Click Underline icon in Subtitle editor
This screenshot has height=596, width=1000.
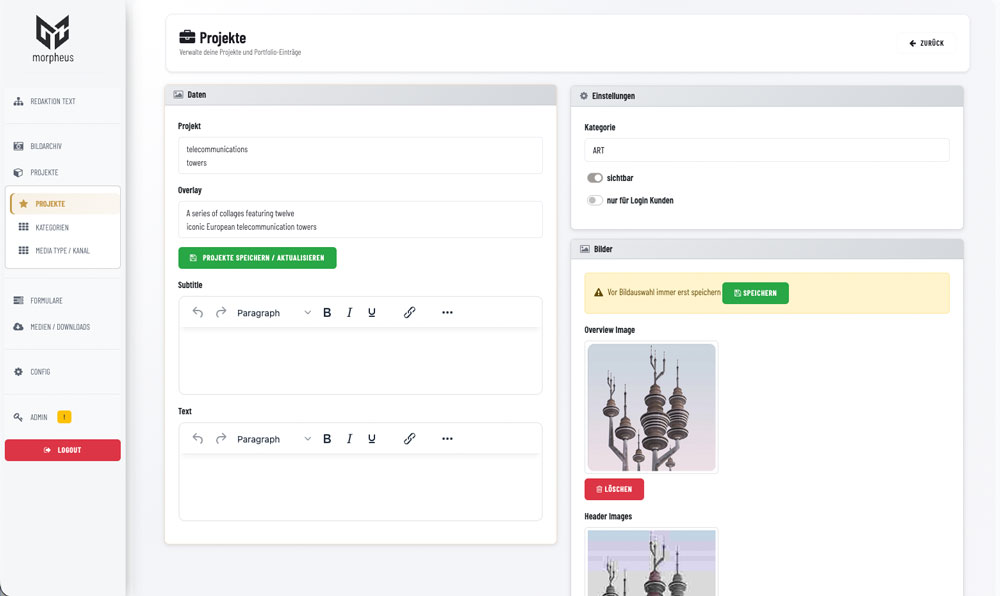tap(372, 313)
